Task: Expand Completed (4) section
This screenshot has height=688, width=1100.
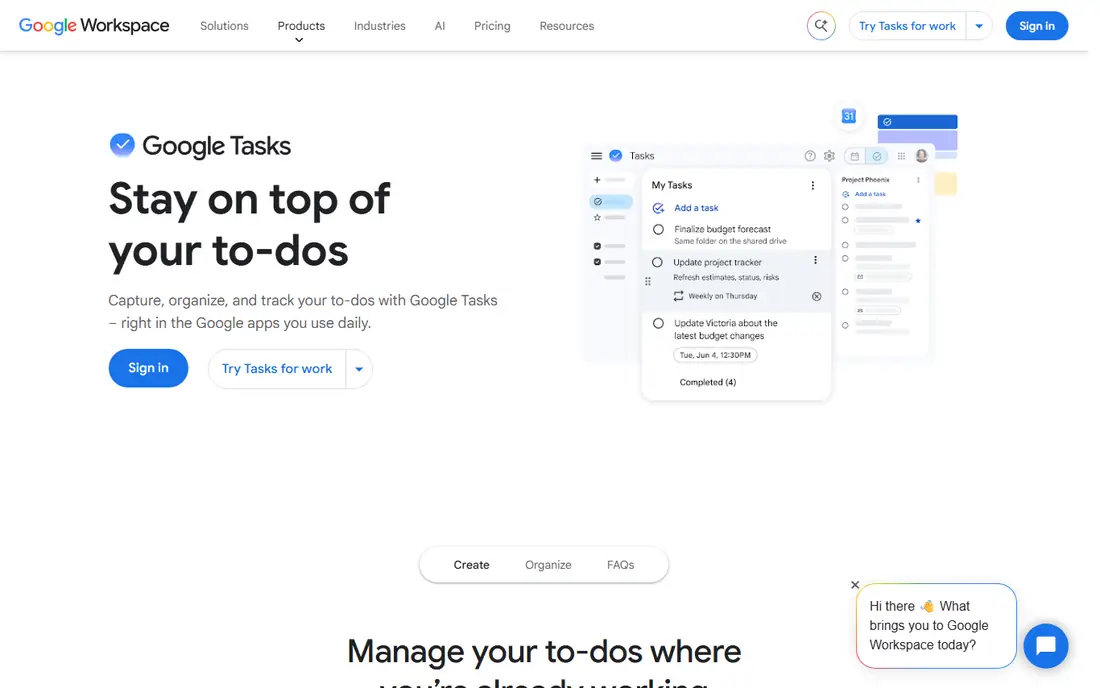Action: click(x=707, y=382)
